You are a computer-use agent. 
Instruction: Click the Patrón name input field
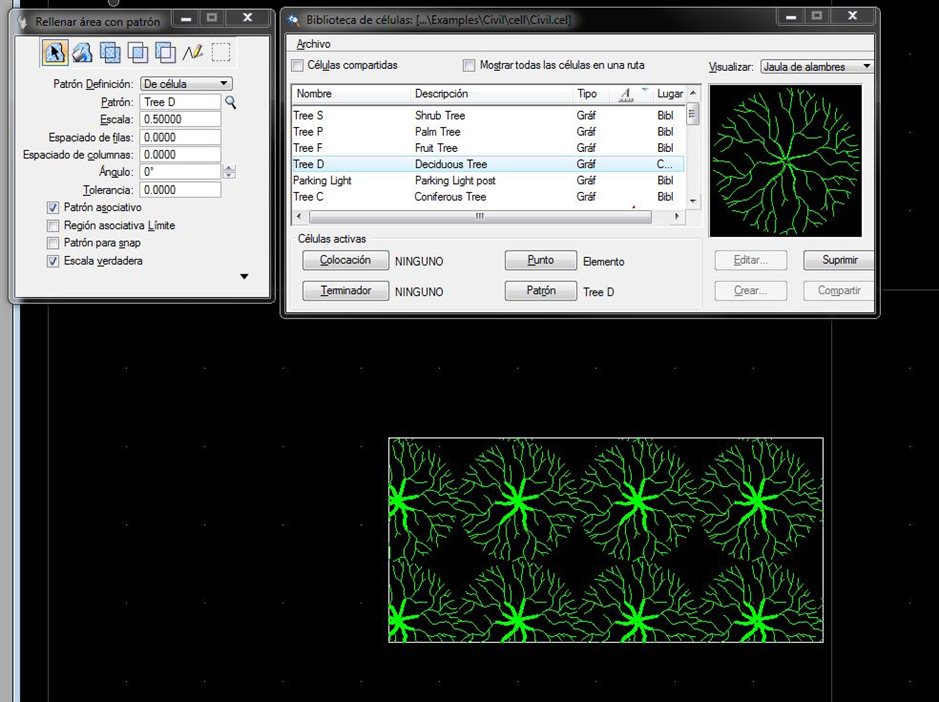coord(180,102)
